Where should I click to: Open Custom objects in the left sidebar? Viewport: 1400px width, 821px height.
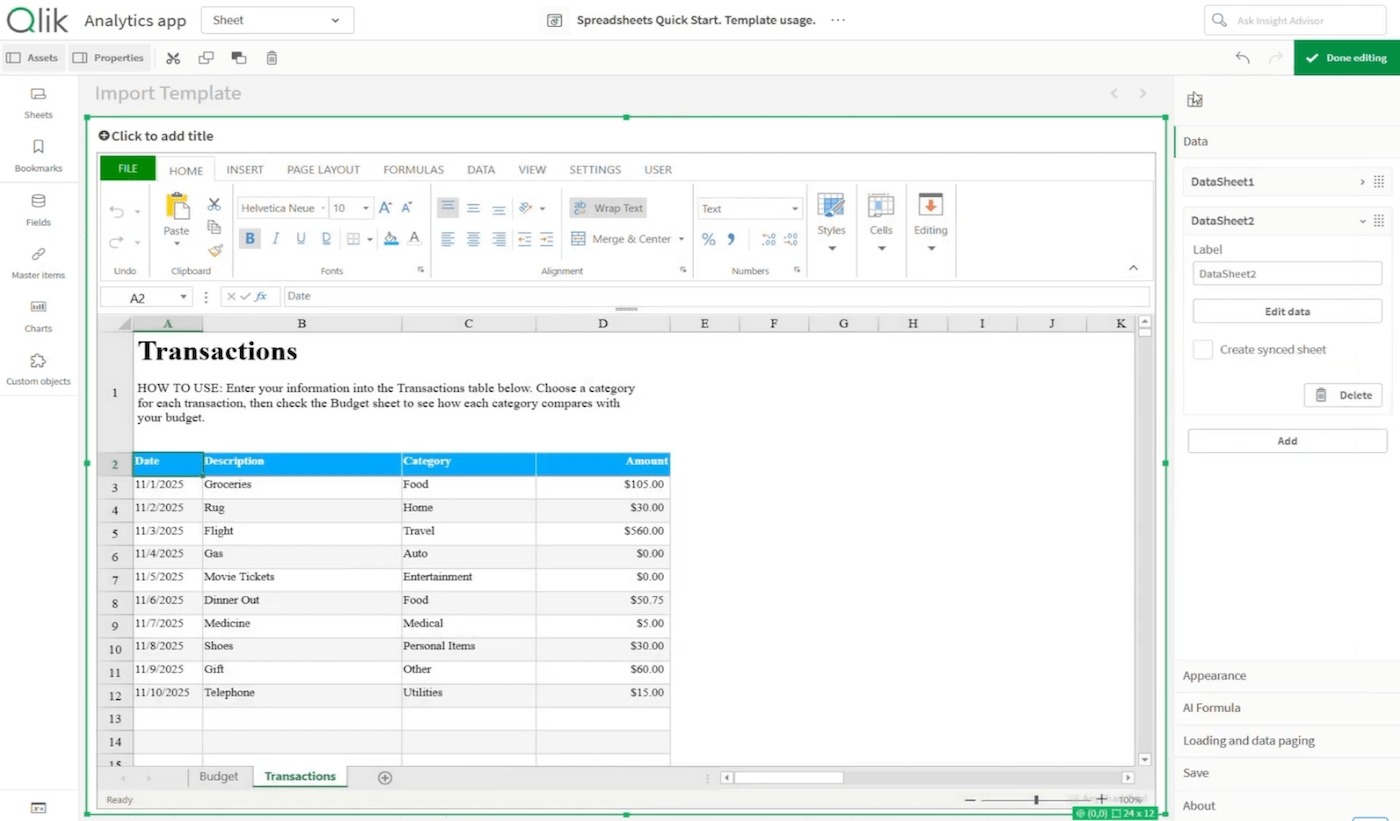pos(38,369)
